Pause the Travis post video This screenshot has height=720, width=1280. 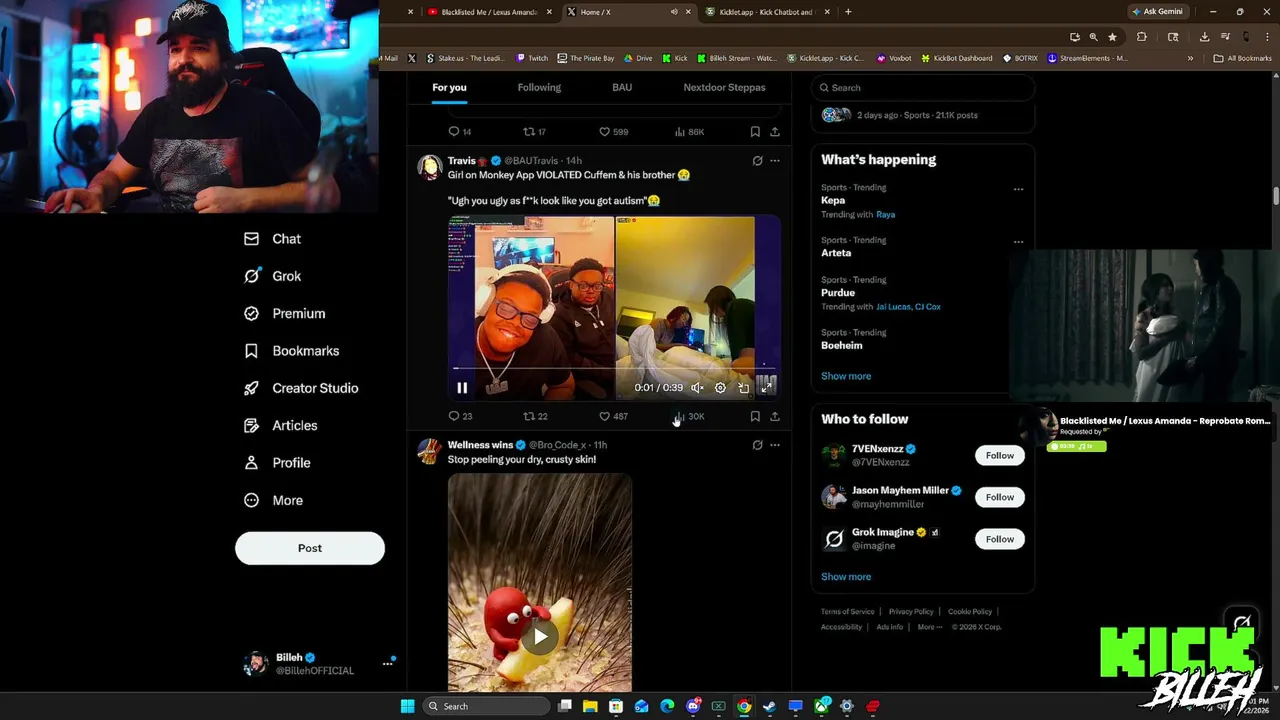click(x=462, y=387)
